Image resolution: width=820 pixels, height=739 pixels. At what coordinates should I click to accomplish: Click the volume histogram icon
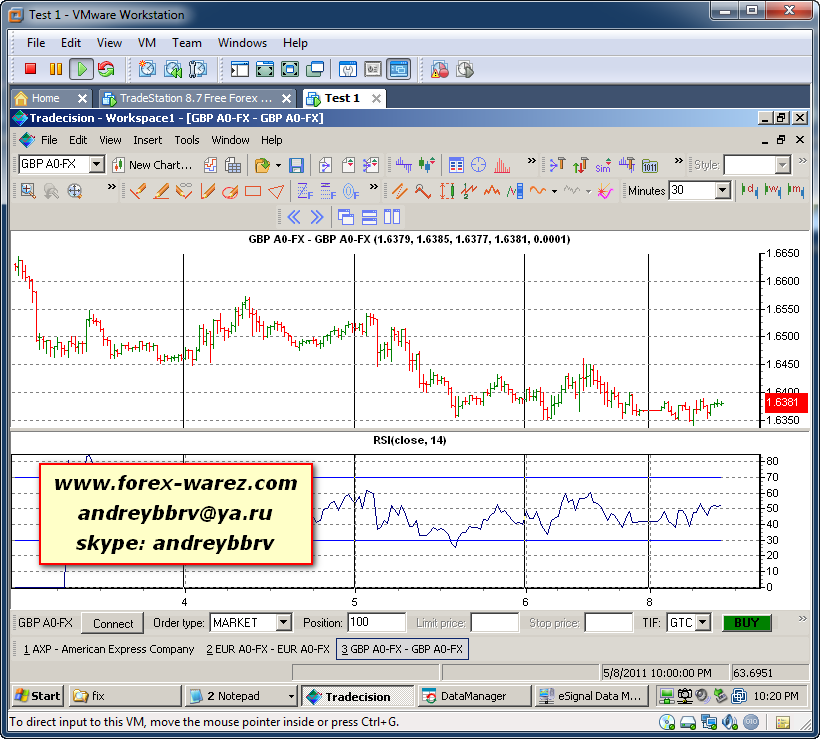[504, 165]
